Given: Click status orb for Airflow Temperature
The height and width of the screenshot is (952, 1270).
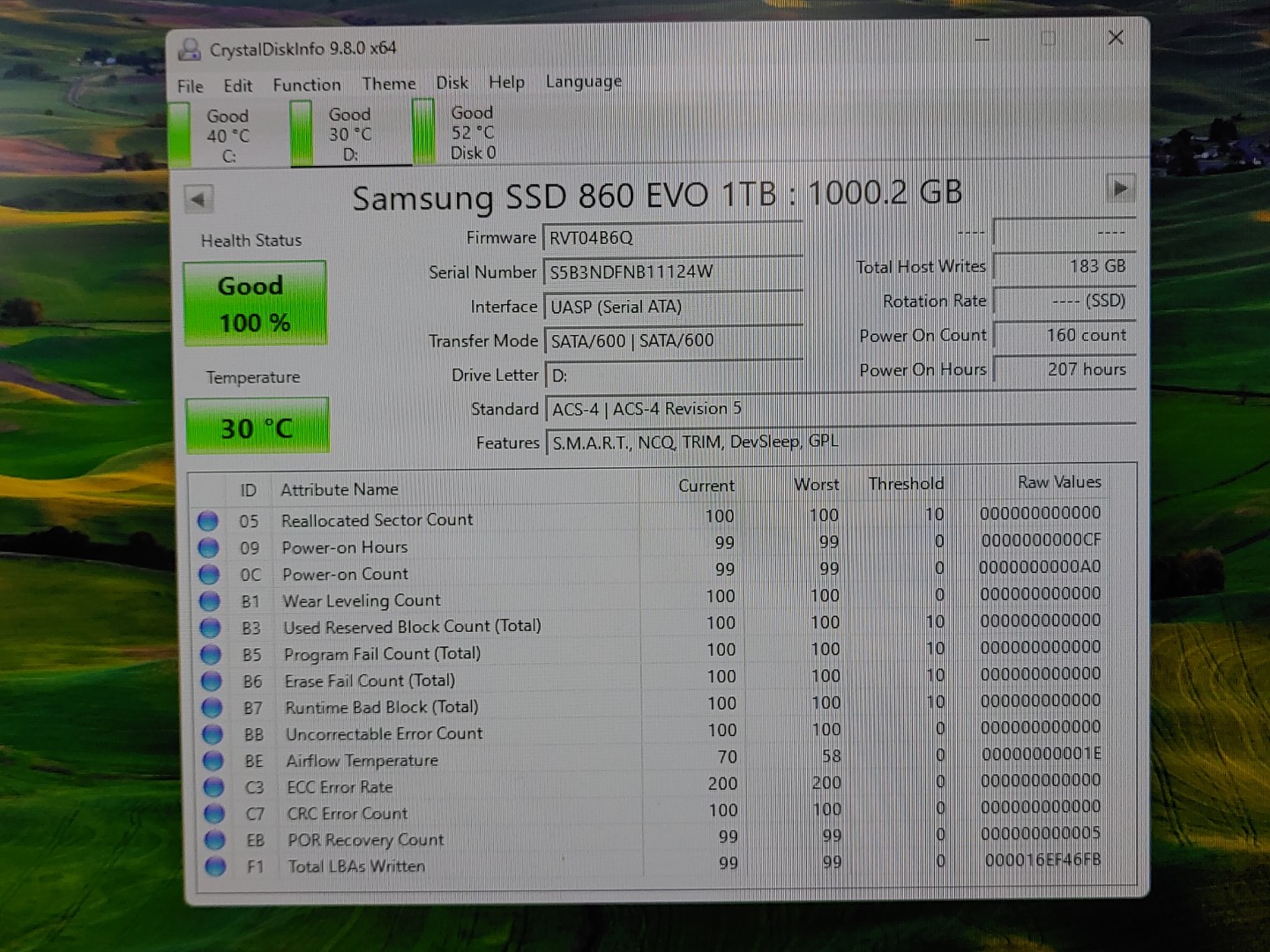Looking at the screenshot, I should tap(213, 761).
